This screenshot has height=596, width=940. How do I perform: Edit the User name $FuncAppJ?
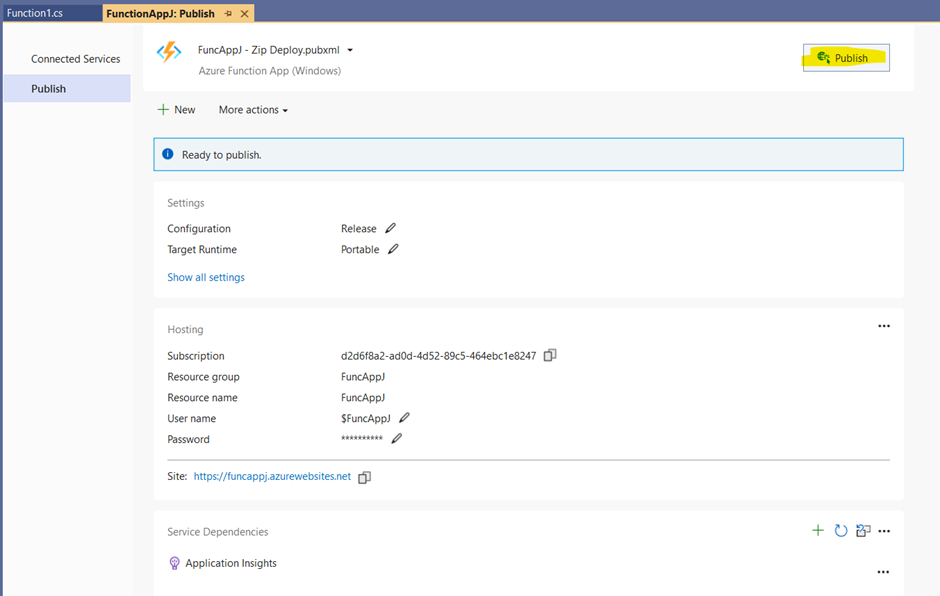[x=404, y=418]
